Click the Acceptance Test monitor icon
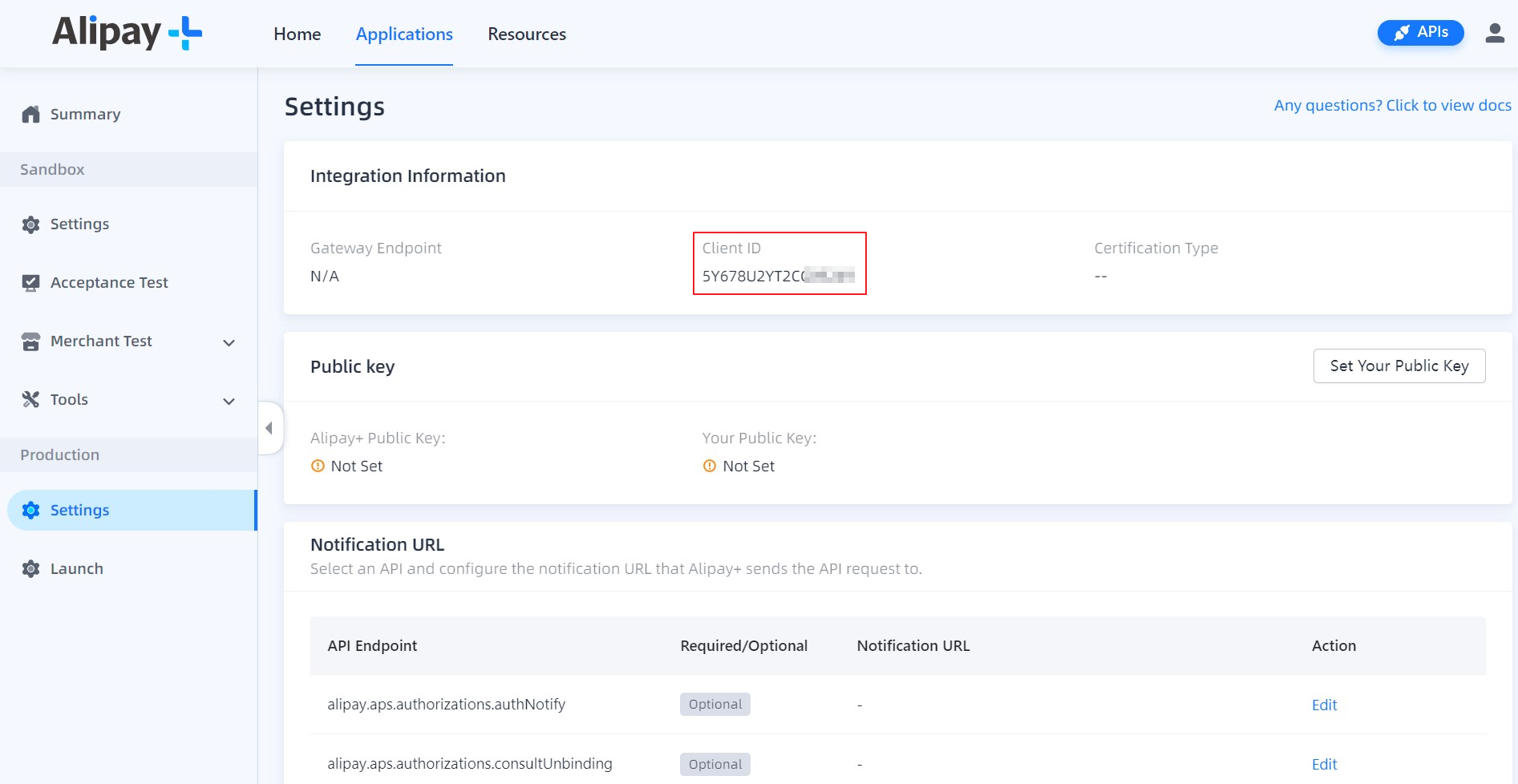Image resolution: width=1518 pixels, height=784 pixels. tap(30, 282)
